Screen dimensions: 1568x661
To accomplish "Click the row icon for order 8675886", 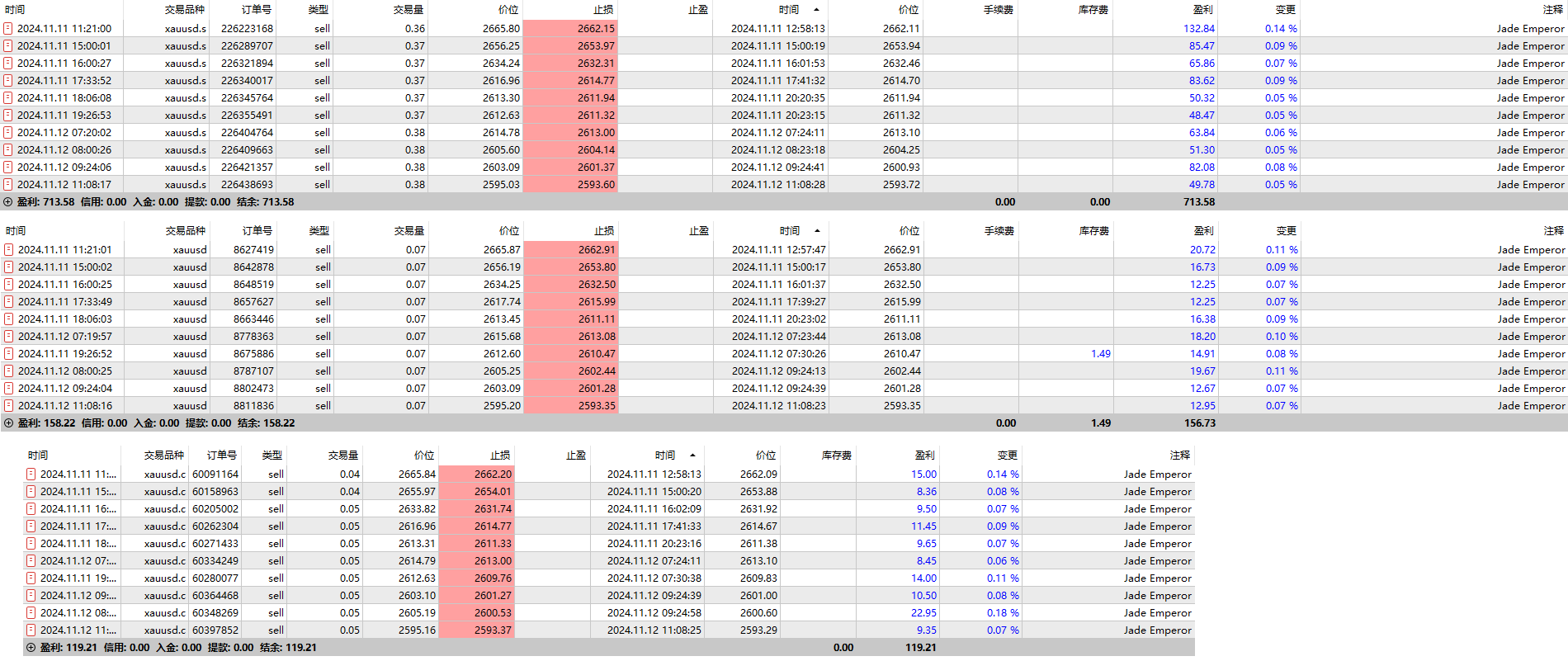I will [x=9, y=353].
